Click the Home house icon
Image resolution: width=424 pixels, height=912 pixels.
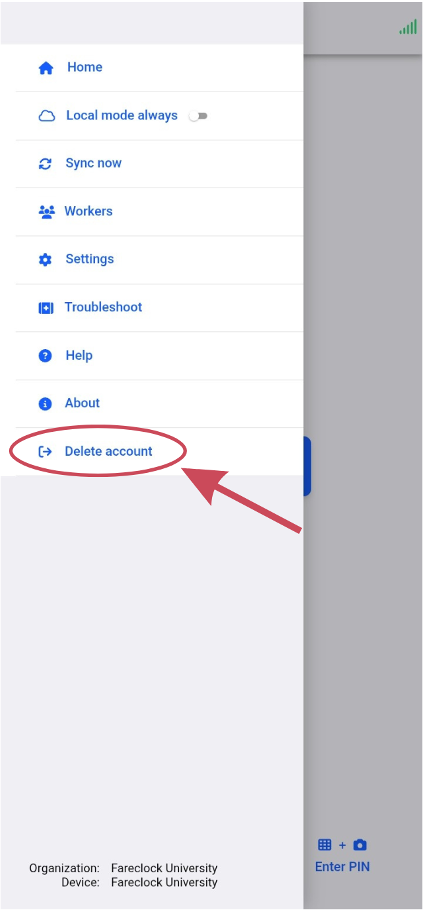[x=45, y=68]
